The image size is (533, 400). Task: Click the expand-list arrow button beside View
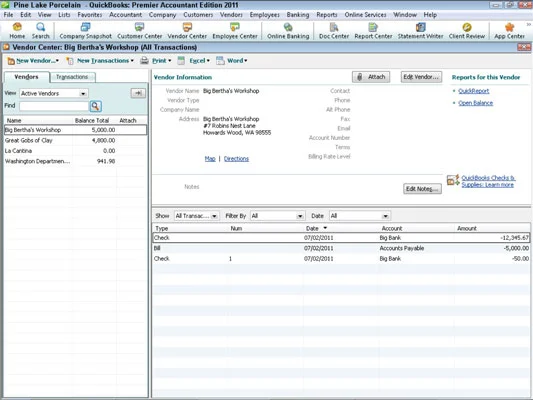(138, 93)
